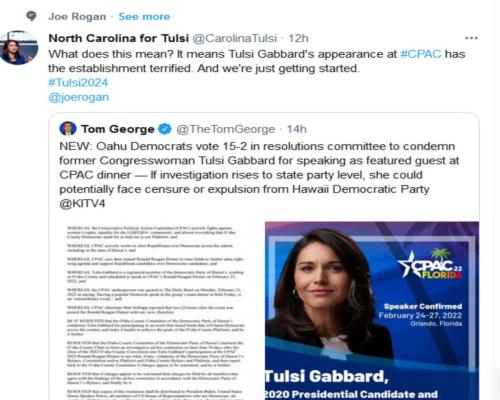Open the Joe Rogan topic label

click(x=77, y=17)
